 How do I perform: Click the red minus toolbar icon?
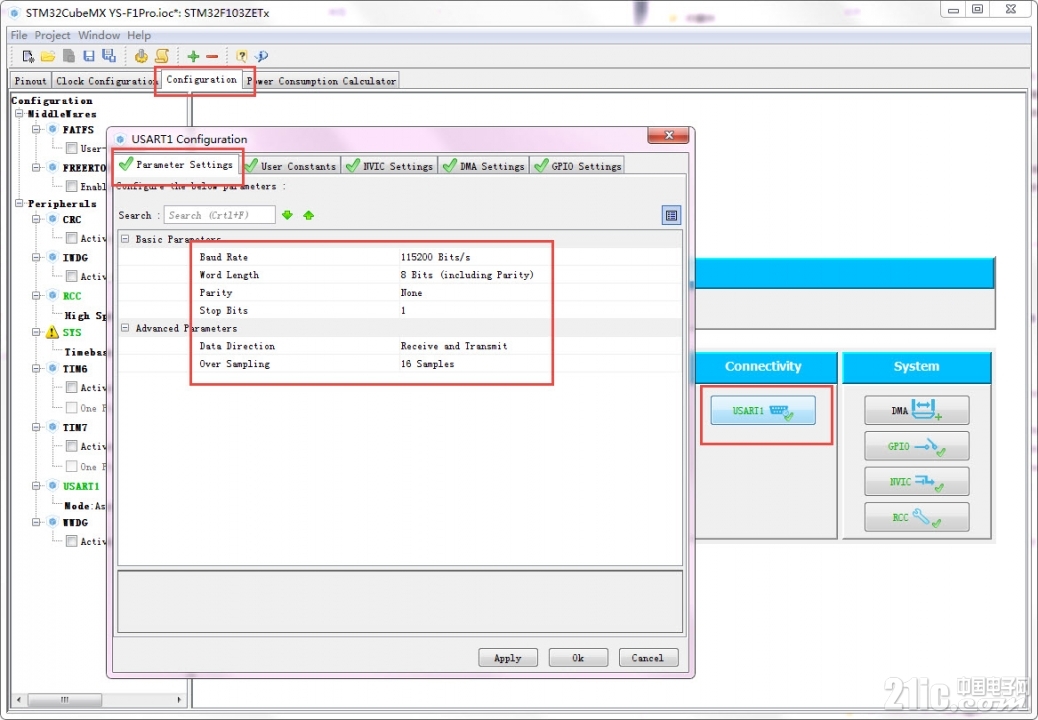[212, 56]
